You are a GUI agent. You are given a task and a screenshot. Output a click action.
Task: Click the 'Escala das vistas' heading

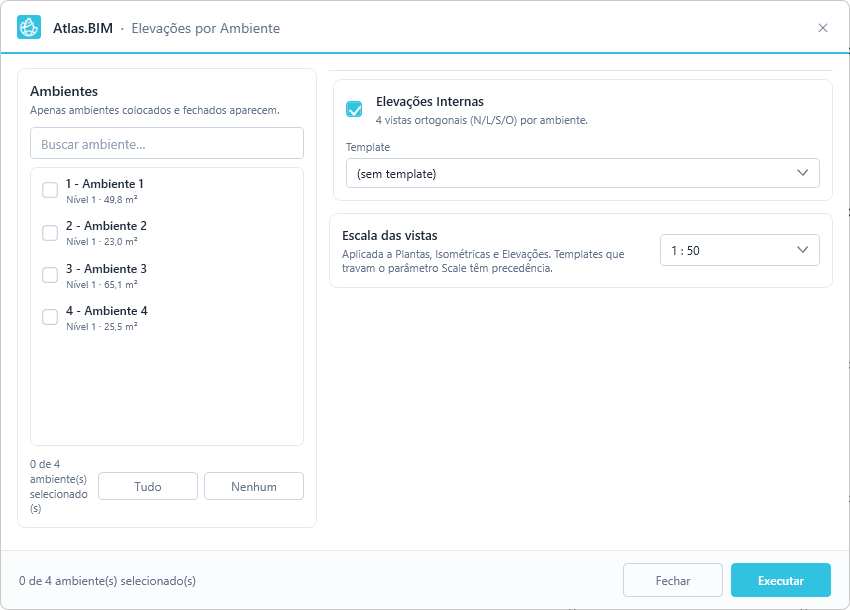point(390,236)
